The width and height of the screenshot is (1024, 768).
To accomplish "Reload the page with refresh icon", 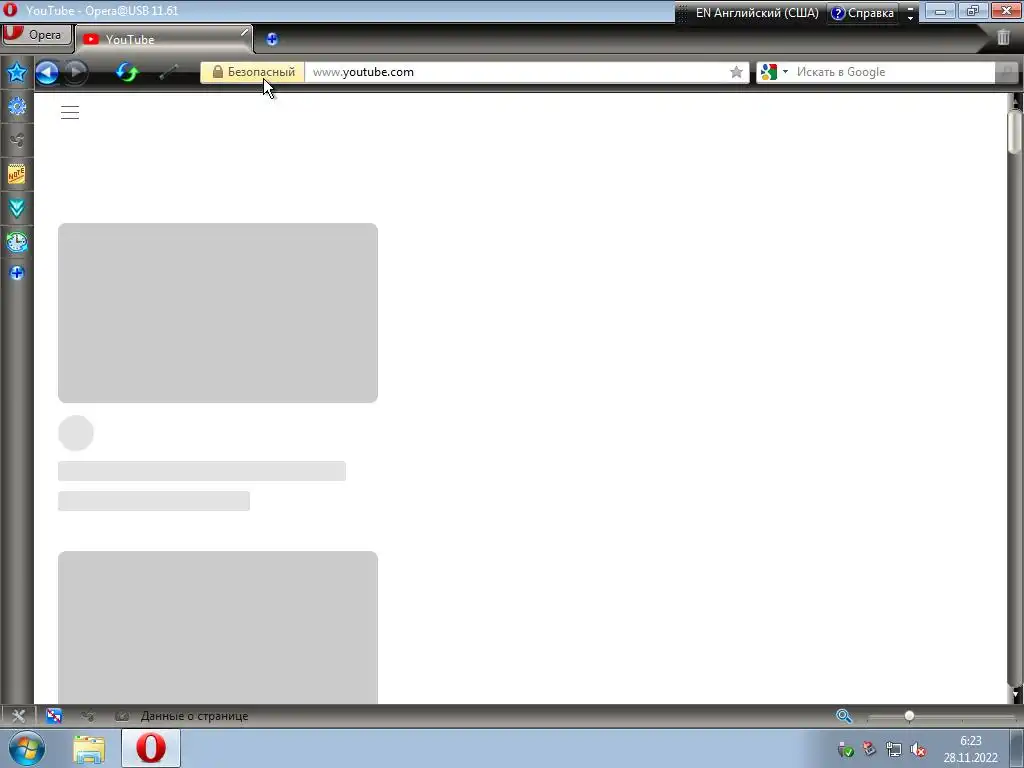I will [x=127, y=72].
